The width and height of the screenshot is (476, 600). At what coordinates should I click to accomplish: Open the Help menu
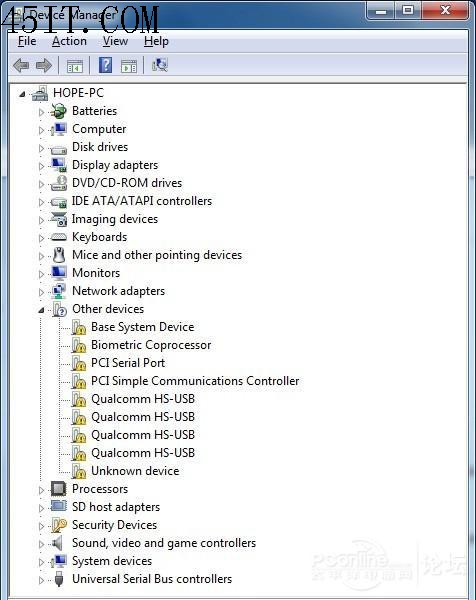(156, 41)
